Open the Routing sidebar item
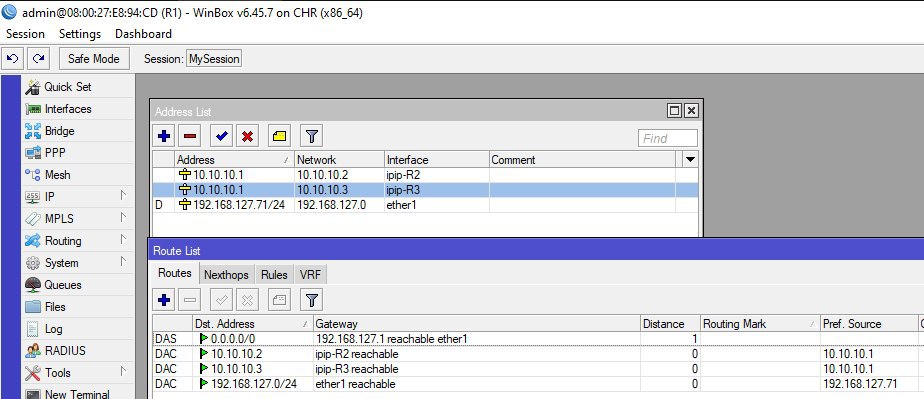 pos(78,241)
